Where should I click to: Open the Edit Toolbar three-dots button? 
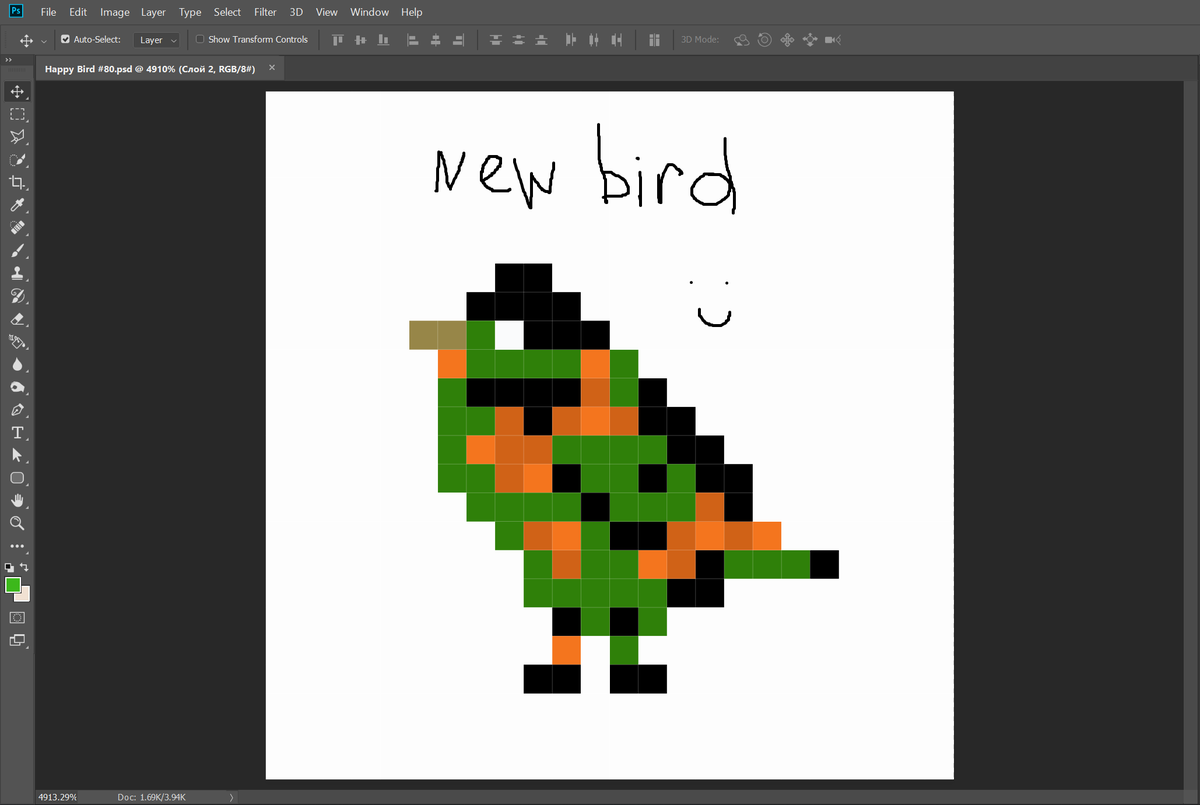(17, 547)
